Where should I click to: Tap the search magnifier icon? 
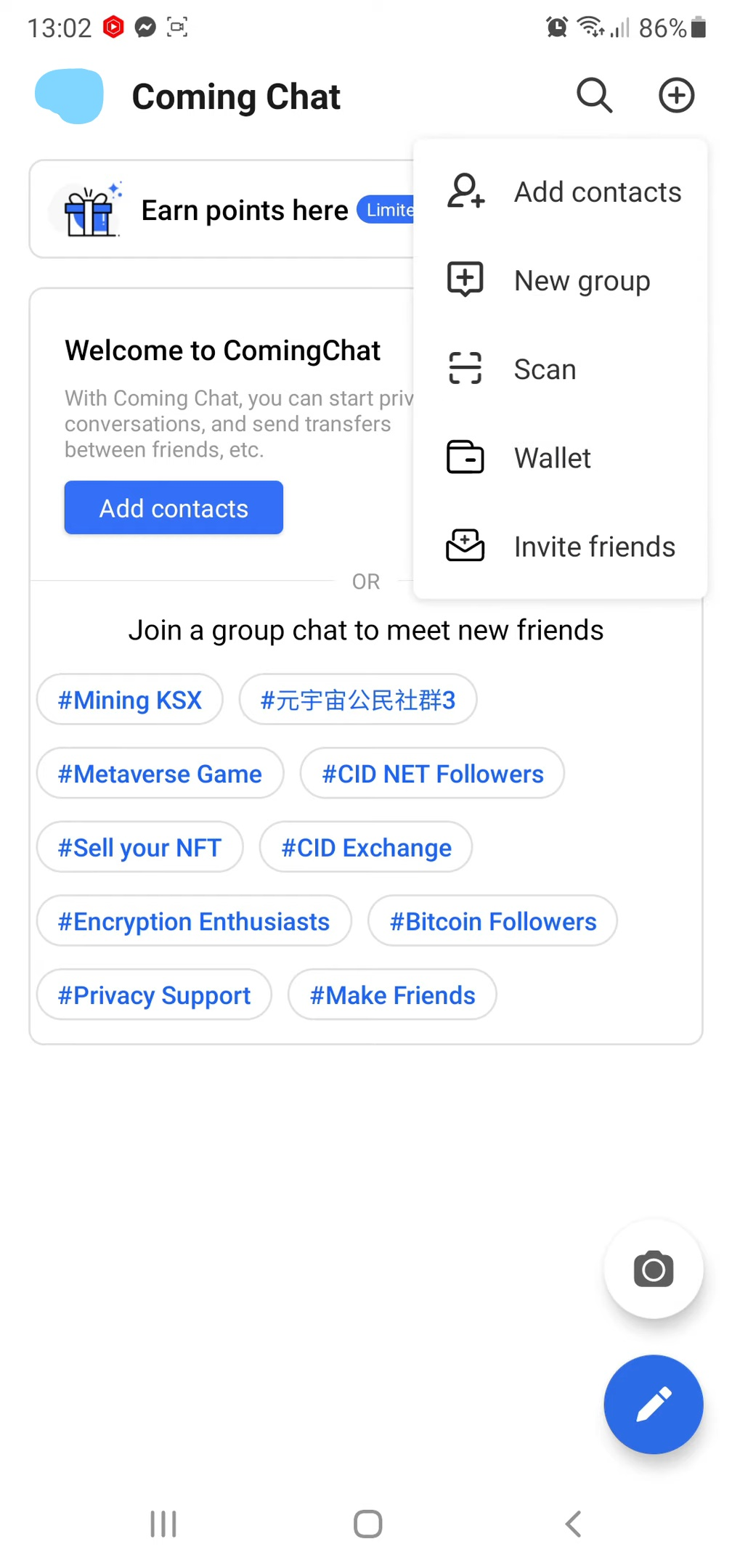click(594, 96)
